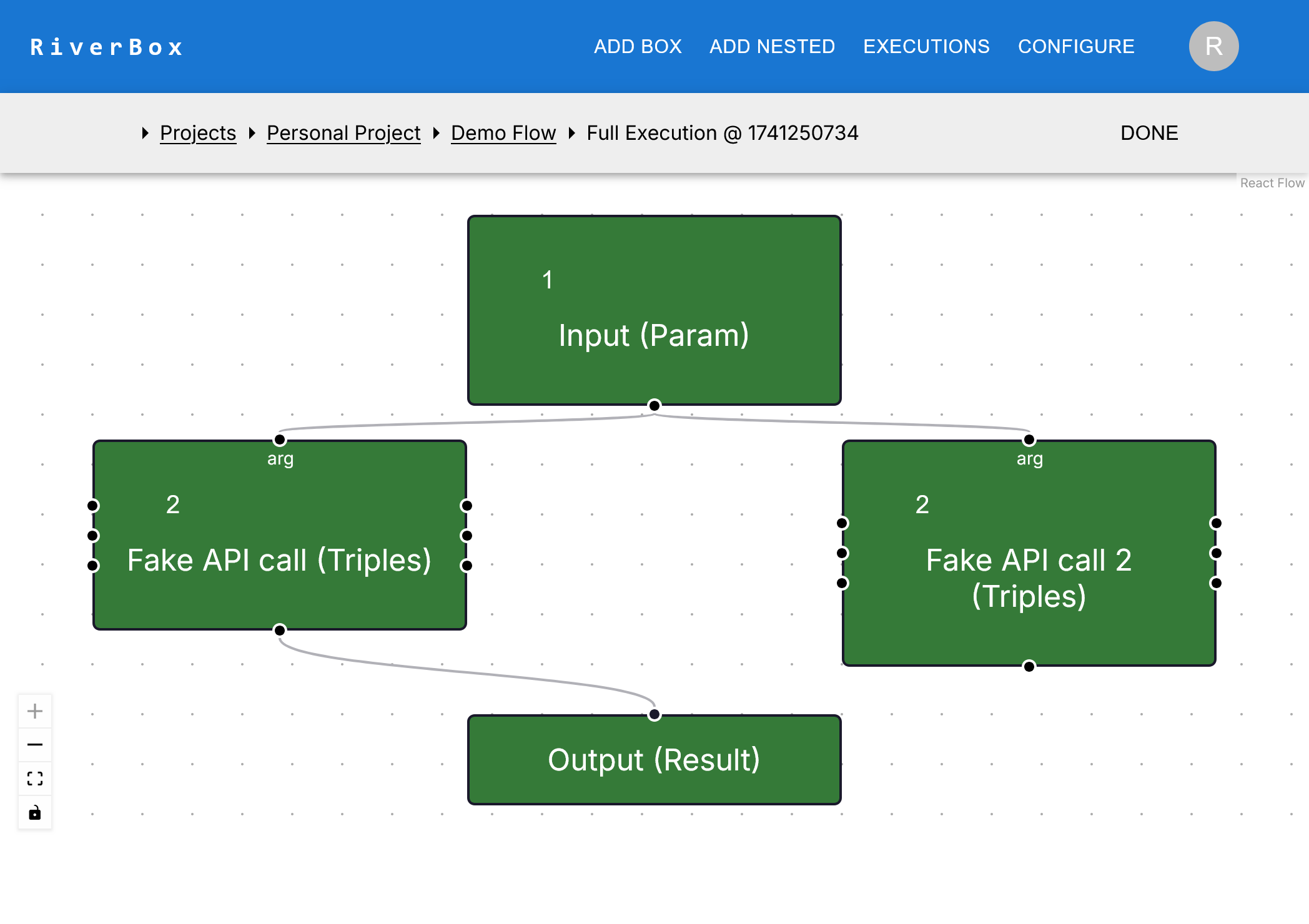Open the ADD BOX menu
This screenshot has width=1309, height=924.
click(637, 46)
